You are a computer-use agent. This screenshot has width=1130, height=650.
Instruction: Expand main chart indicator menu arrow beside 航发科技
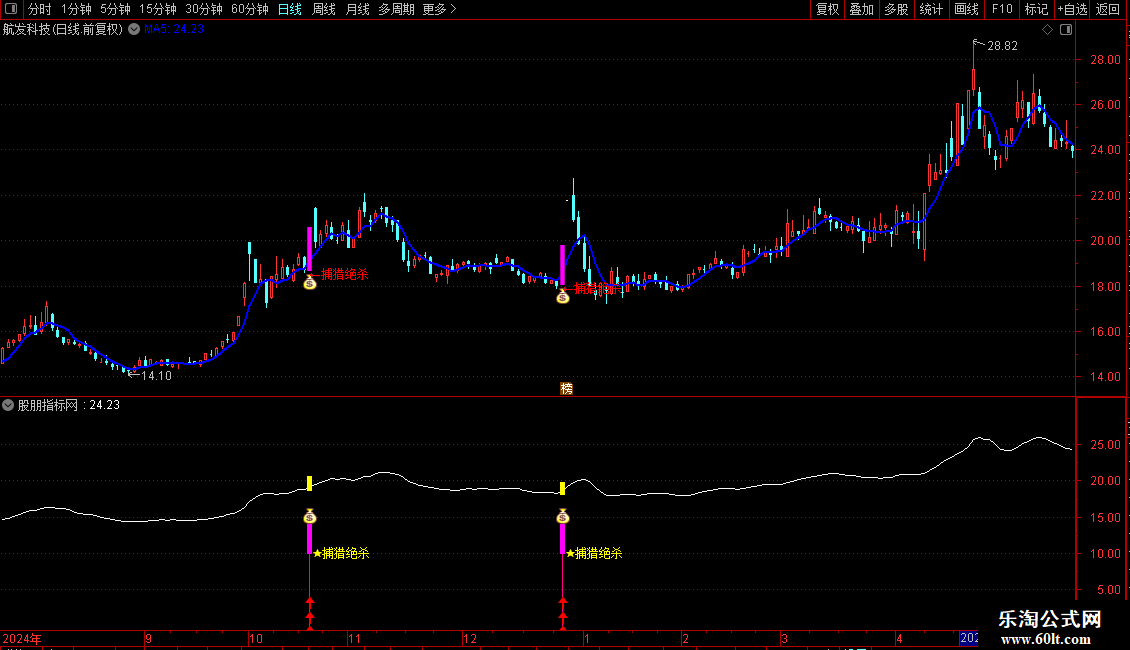coord(134,29)
